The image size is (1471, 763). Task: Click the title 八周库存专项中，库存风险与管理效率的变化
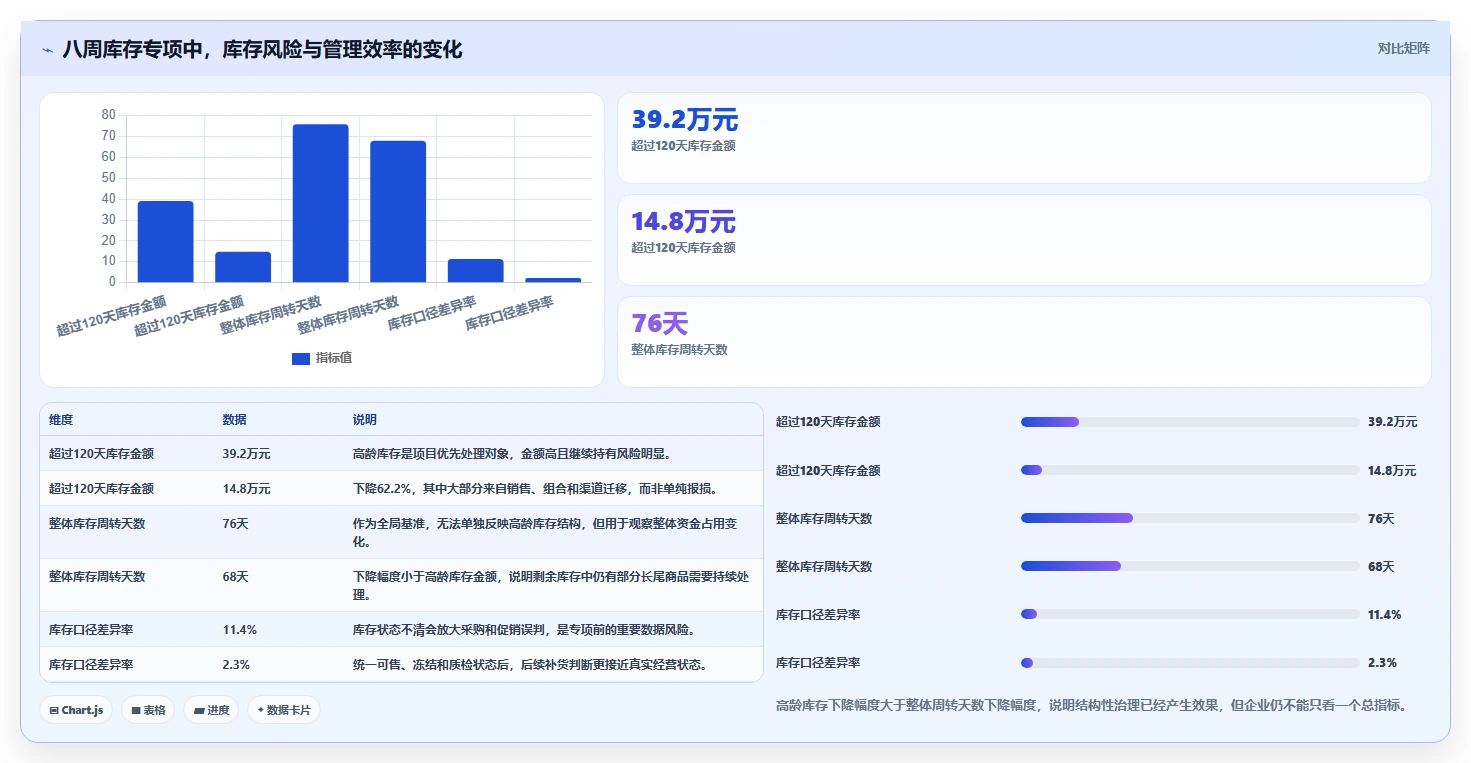(262, 50)
